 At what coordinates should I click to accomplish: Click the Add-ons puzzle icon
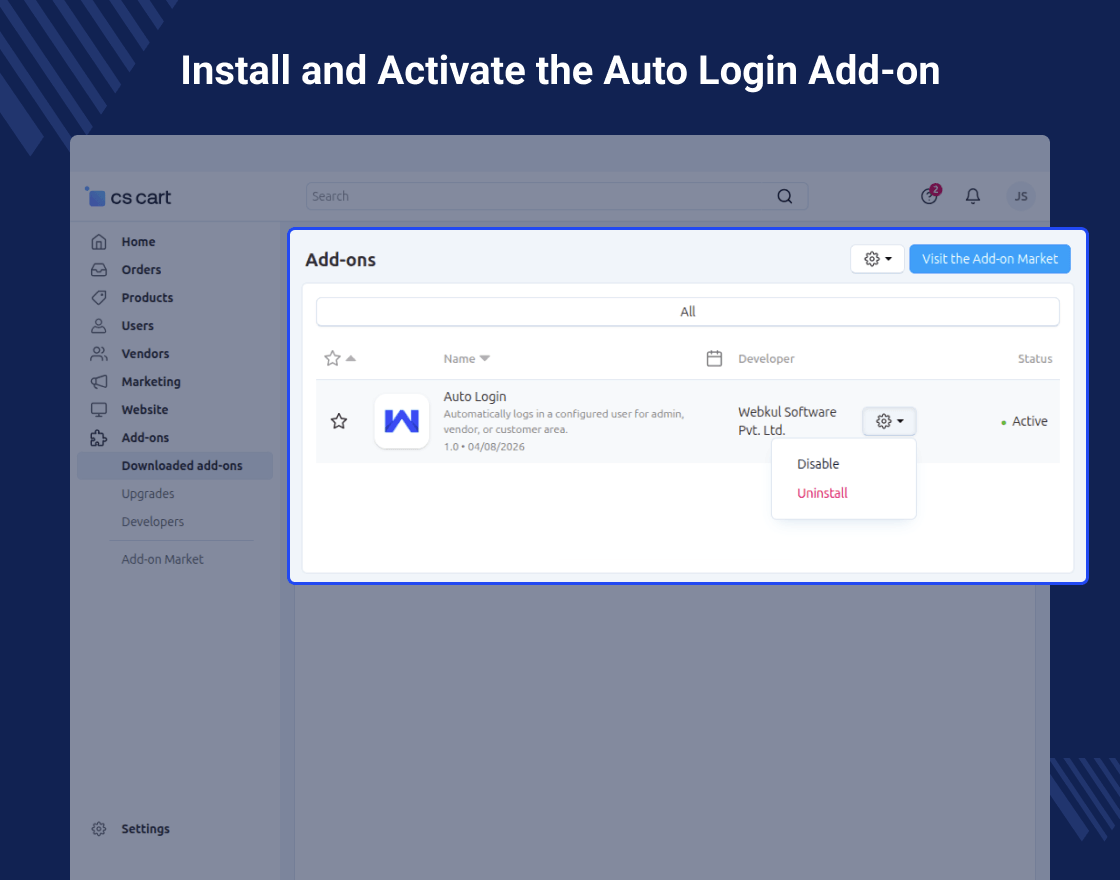pos(99,438)
